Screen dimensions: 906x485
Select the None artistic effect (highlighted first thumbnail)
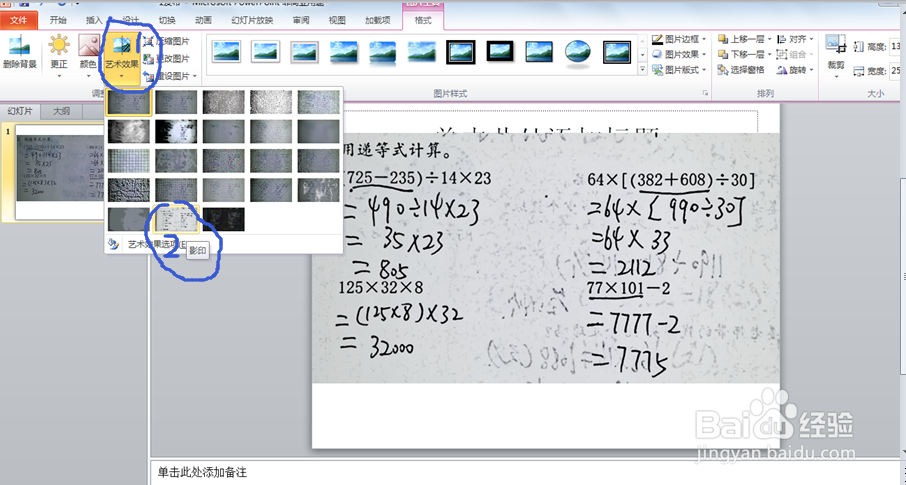129,102
